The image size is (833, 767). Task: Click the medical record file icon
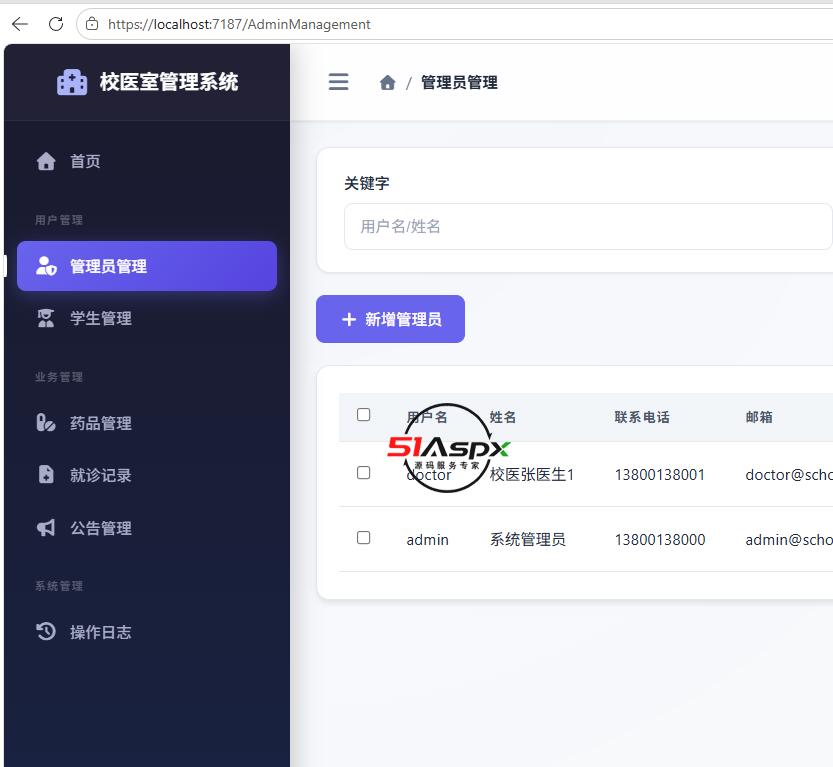[46, 474]
